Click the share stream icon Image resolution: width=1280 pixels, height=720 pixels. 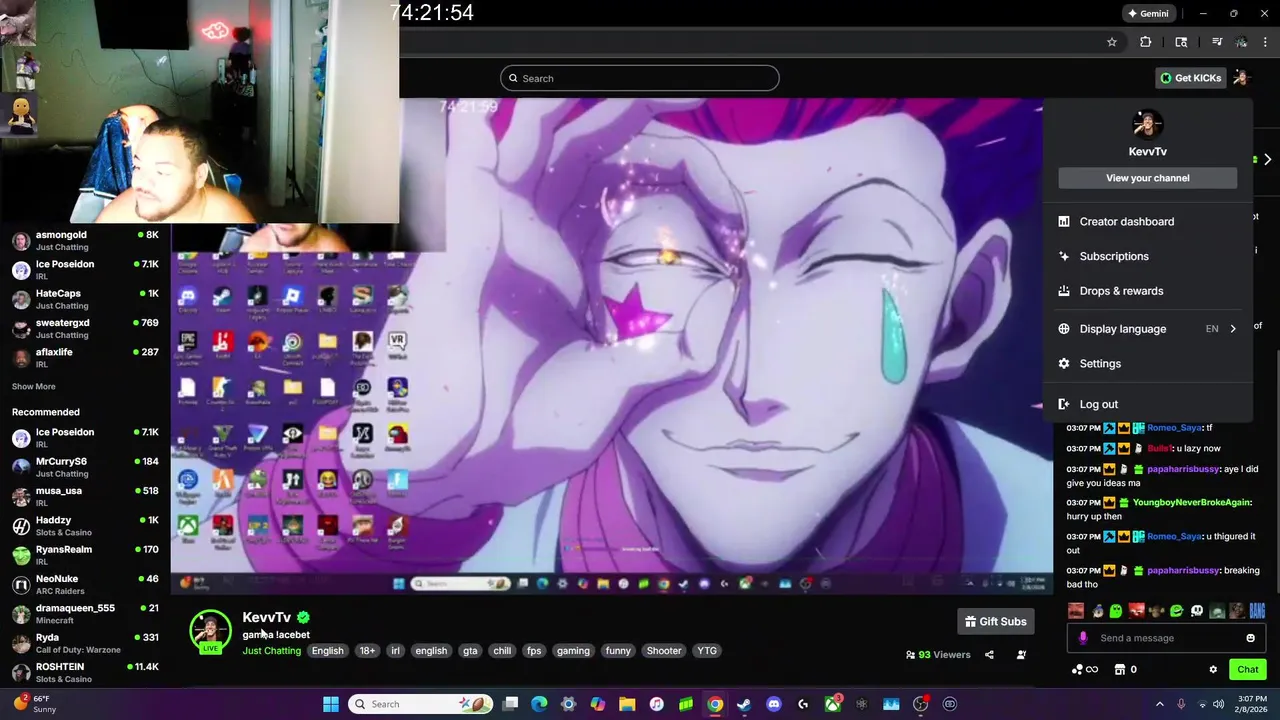click(989, 655)
